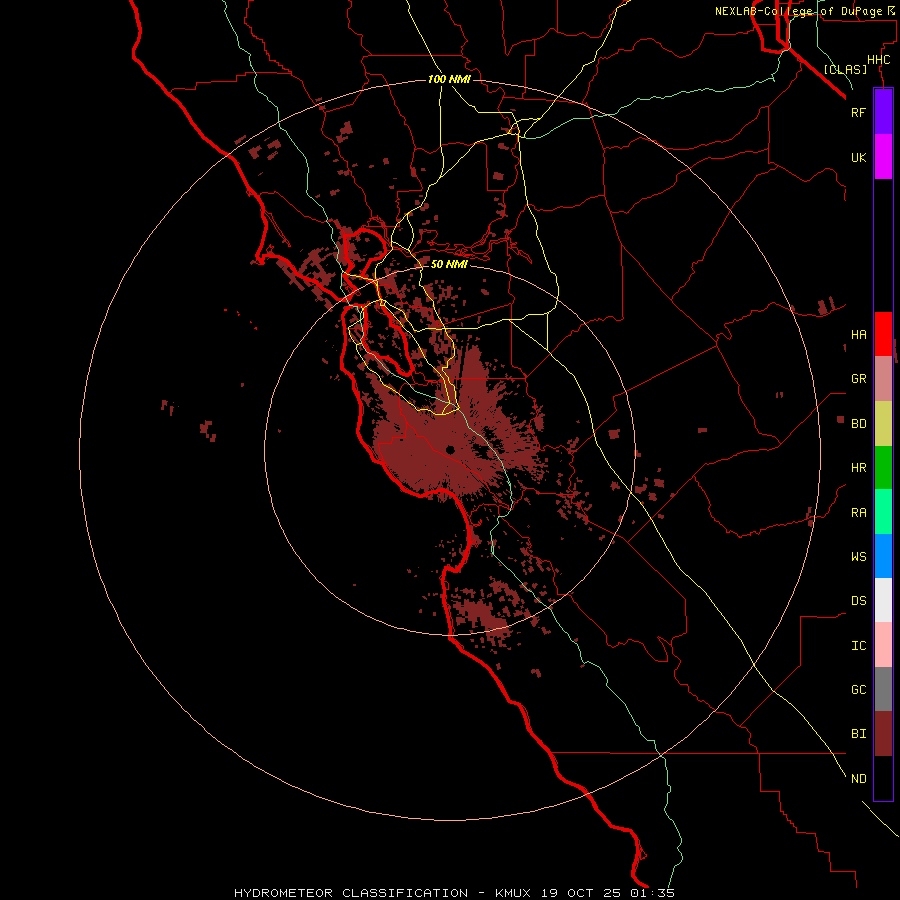Click the UK legend label
The image size is (900, 900).
tap(858, 157)
